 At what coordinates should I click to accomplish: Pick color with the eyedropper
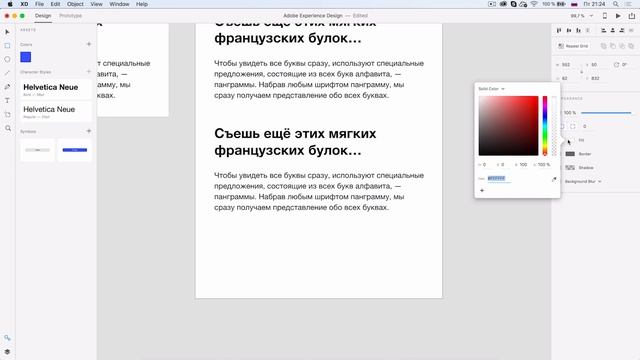(554, 179)
